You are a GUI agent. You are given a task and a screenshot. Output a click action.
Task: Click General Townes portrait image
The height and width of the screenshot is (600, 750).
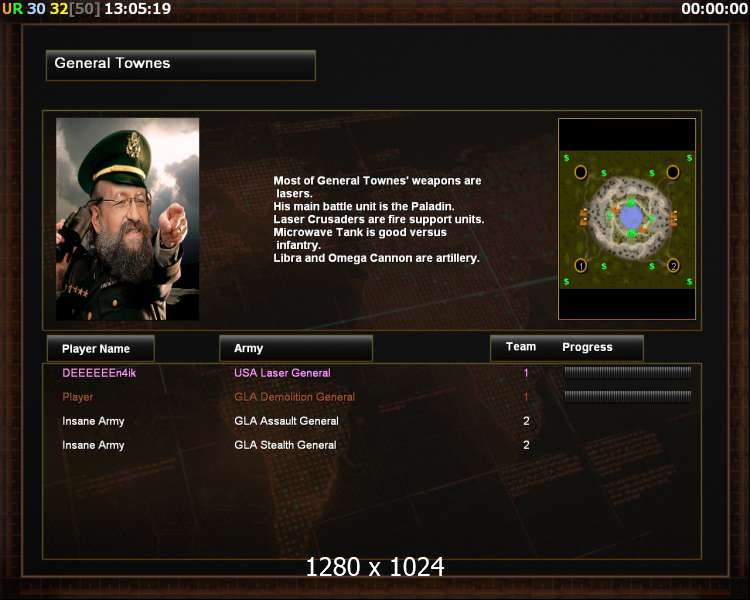point(128,219)
